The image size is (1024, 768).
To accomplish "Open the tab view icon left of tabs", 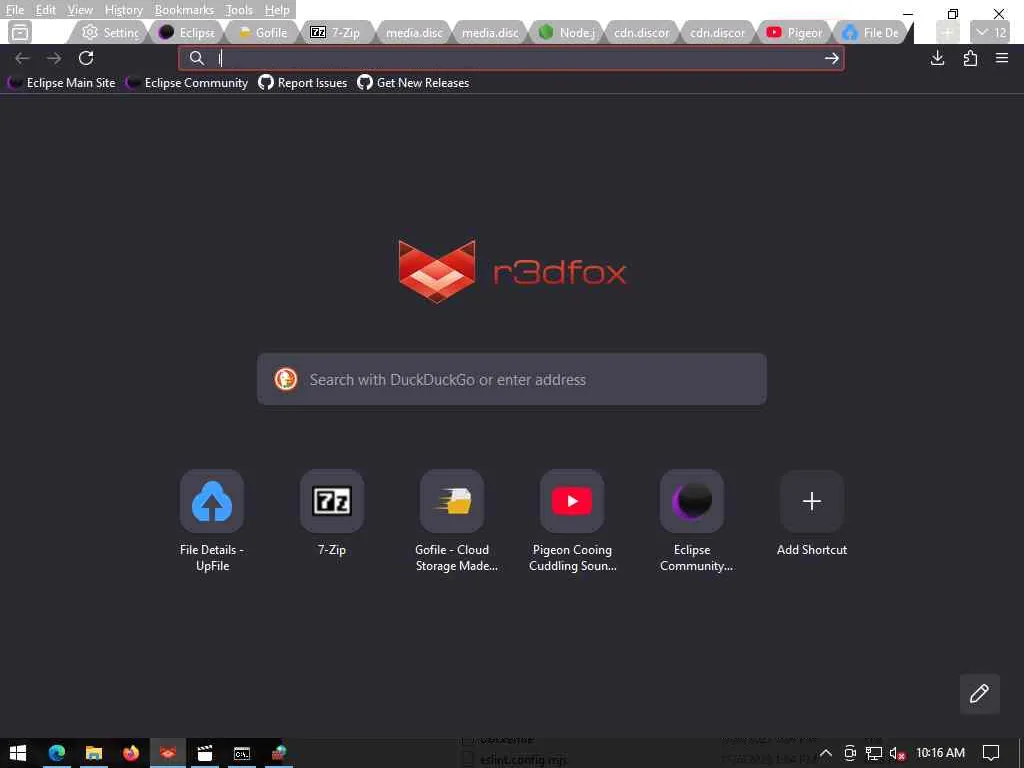I will (20, 32).
